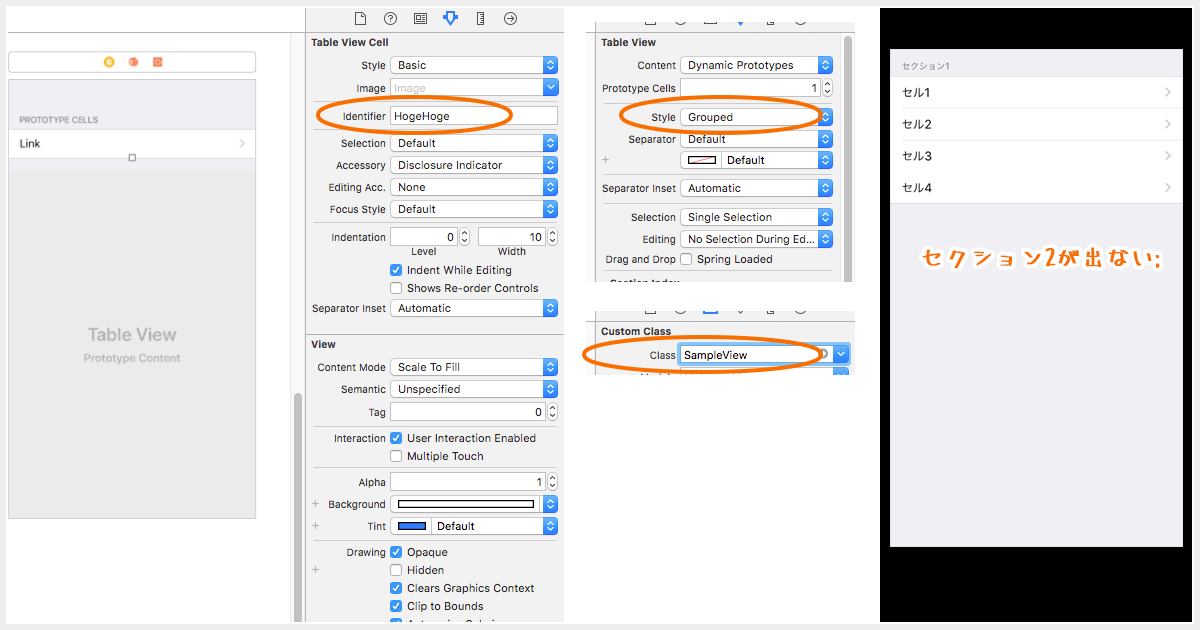Show Quick Help inspector

pos(389,18)
